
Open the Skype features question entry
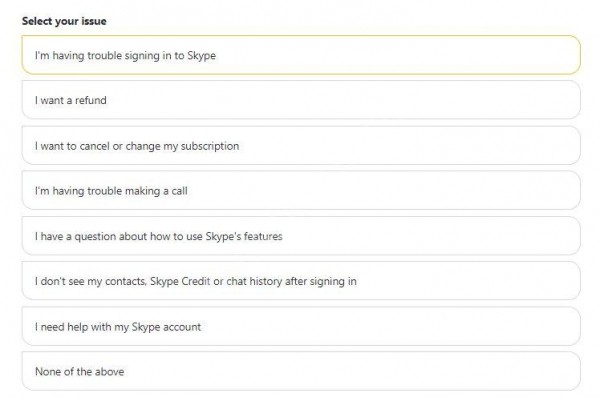pos(301,236)
